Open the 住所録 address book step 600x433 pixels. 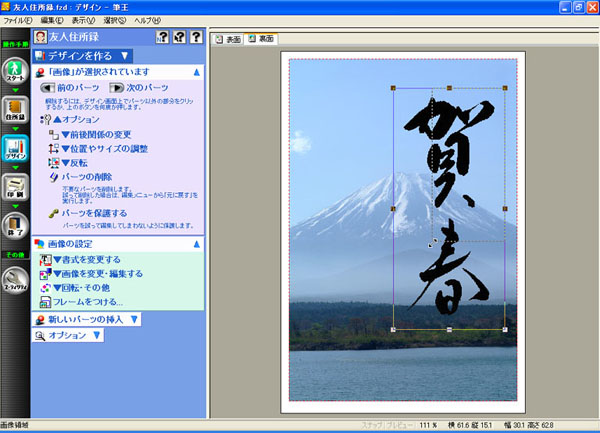click(15, 111)
